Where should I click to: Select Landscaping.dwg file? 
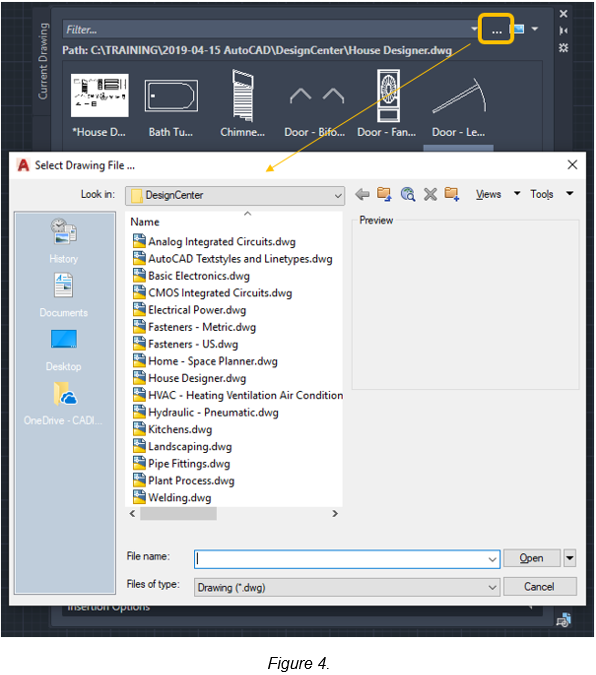tap(190, 447)
